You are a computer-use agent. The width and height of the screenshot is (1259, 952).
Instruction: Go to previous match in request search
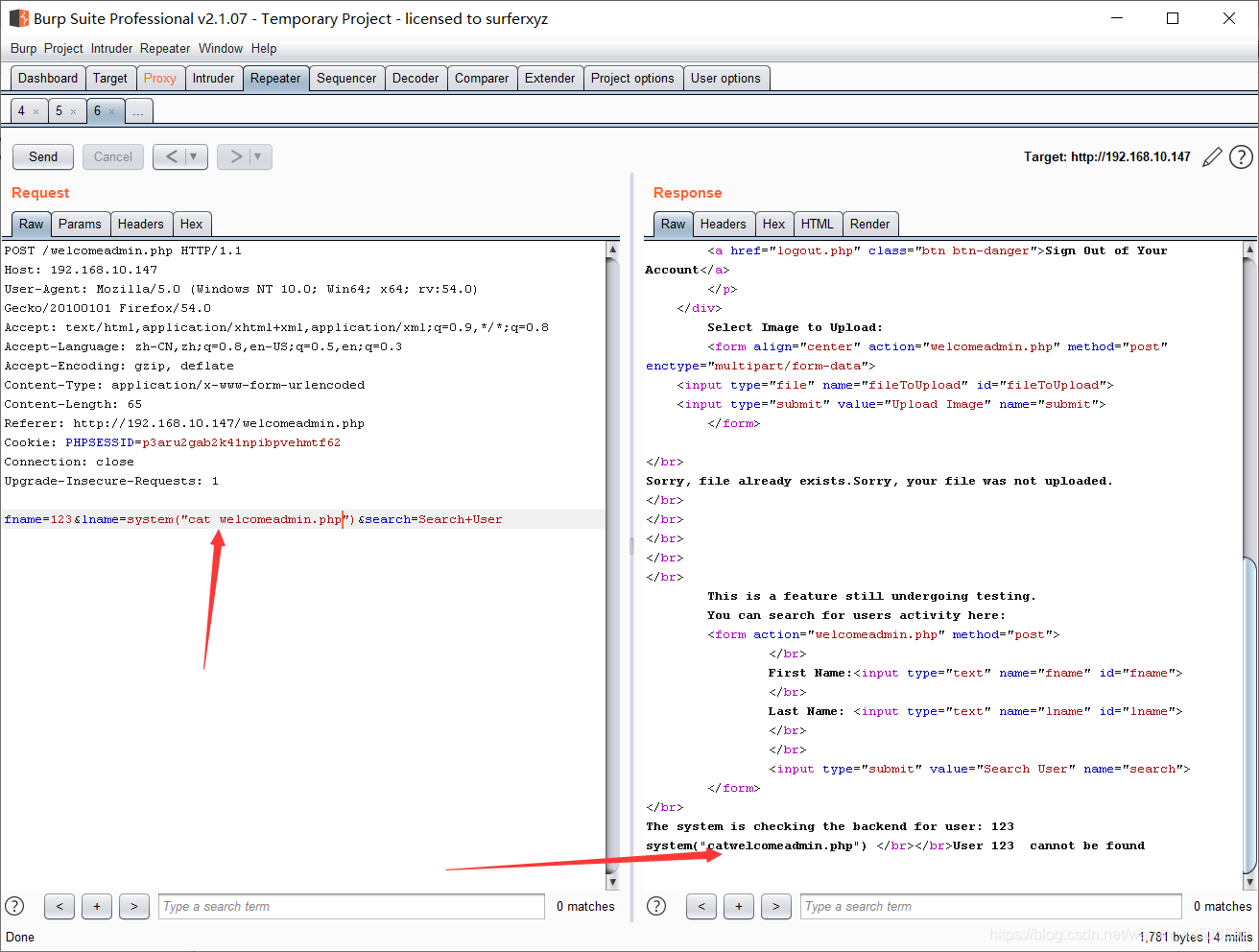coord(59,906)
